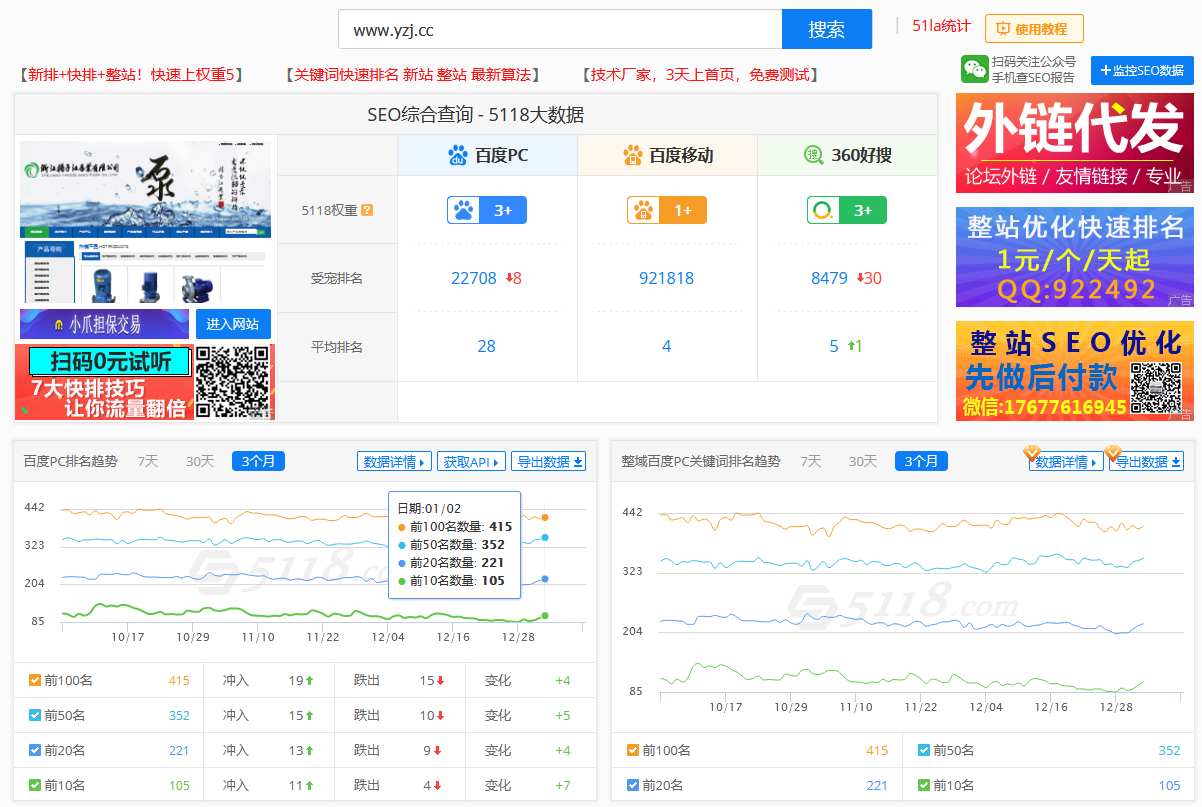Click the Baidu PC paw logo in the column header
The image size is (1202, 807).
pos(458,155)
